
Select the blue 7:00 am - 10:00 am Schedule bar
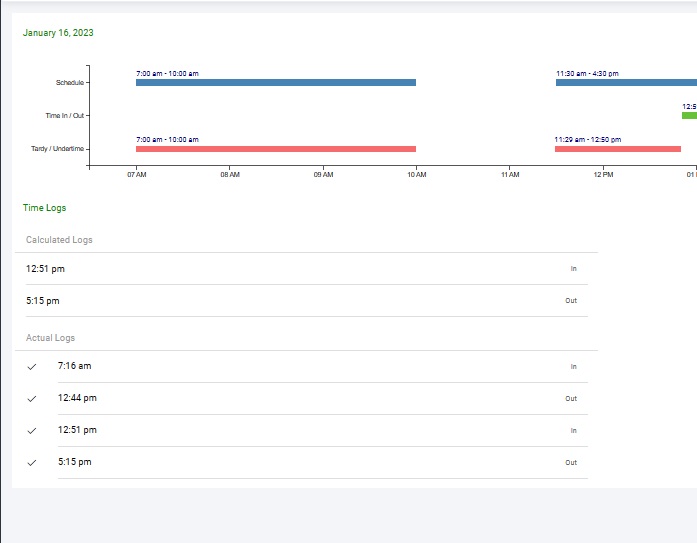click(275, 83)
